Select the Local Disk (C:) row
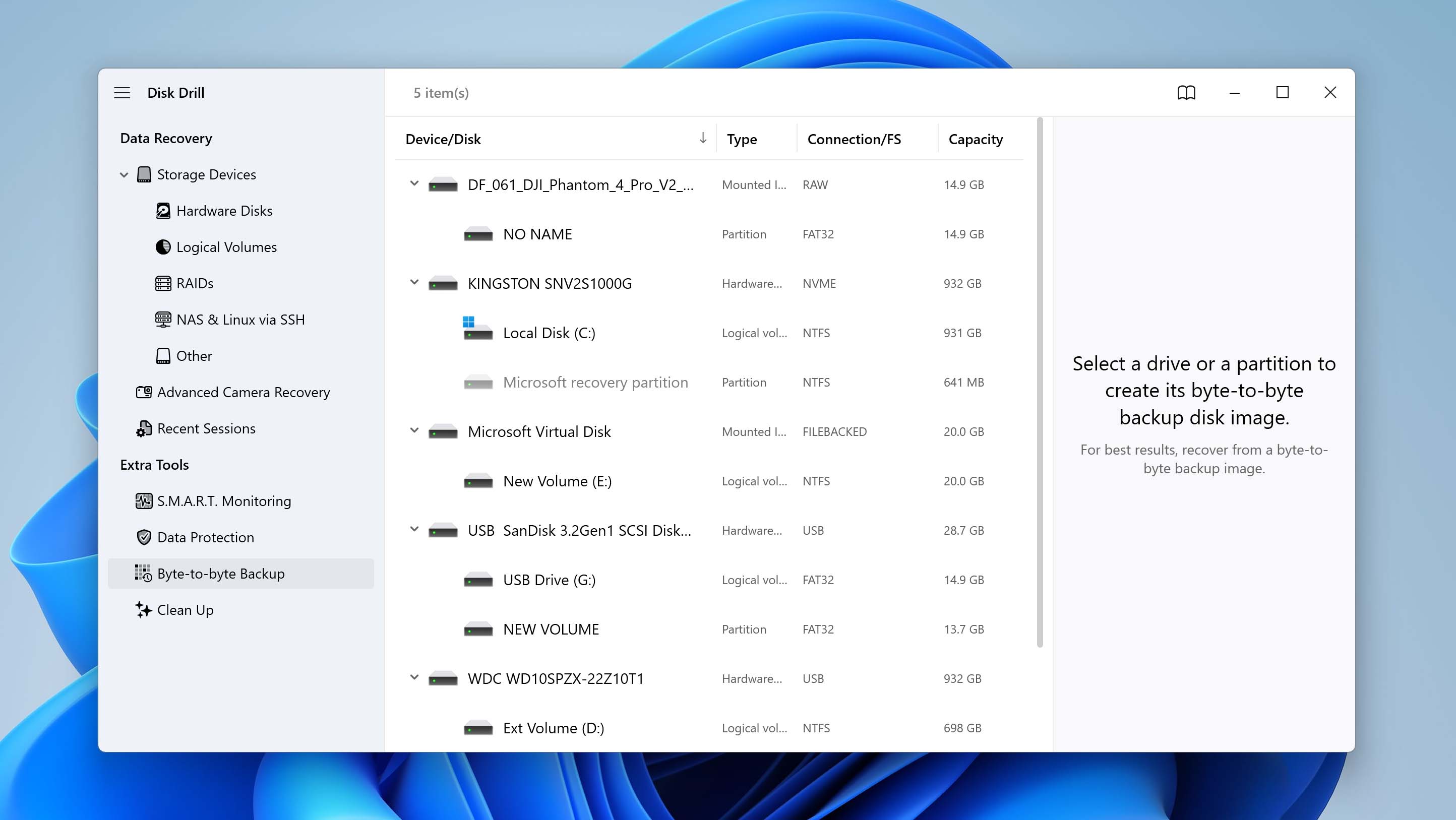This screenshot has height=820, width=1456. (x=709, y=334)
